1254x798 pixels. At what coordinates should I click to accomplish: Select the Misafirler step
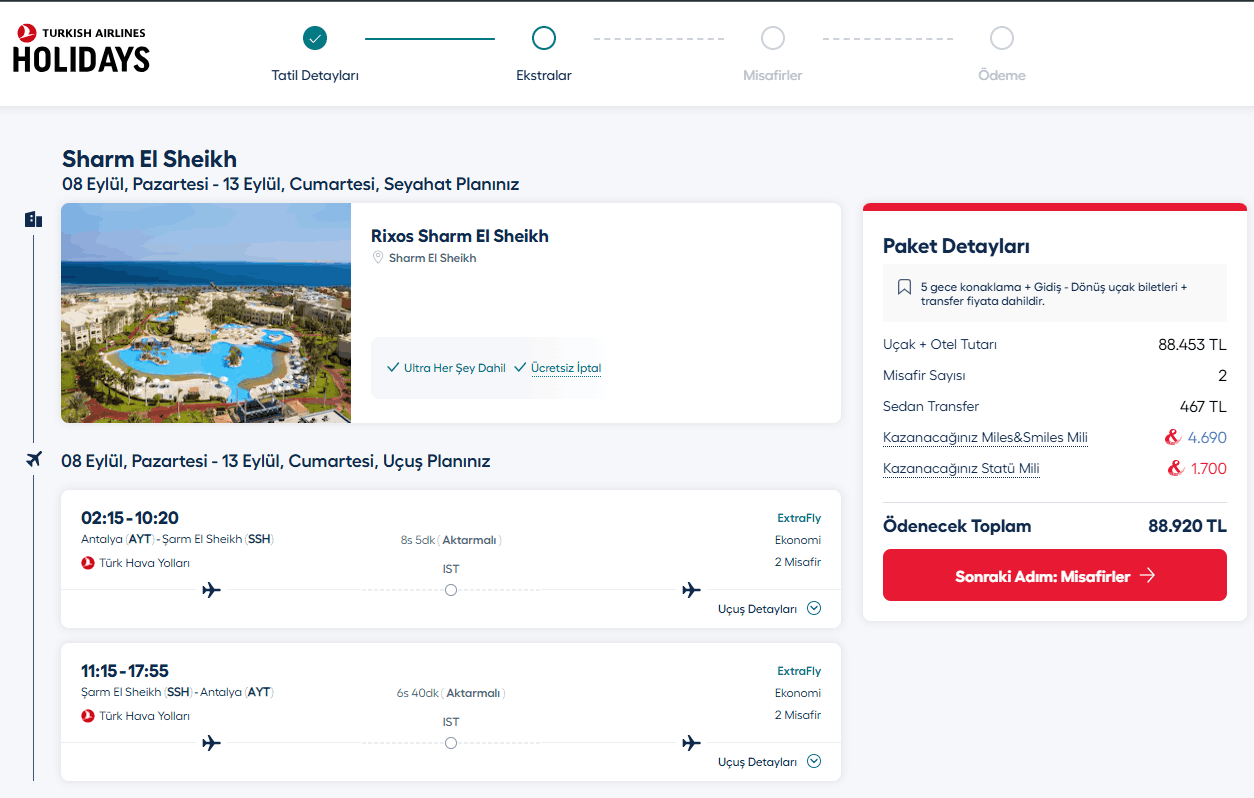[x=772, y=39]
